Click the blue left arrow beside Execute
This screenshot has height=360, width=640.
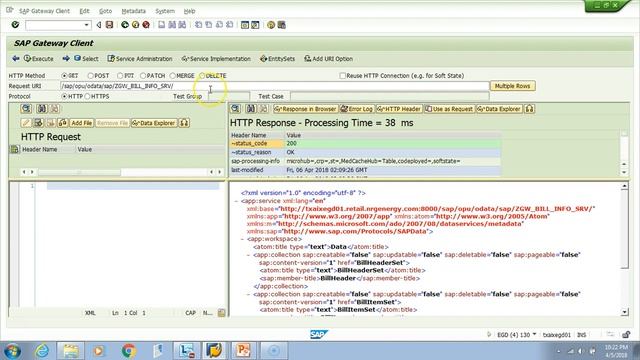point(16,59)
